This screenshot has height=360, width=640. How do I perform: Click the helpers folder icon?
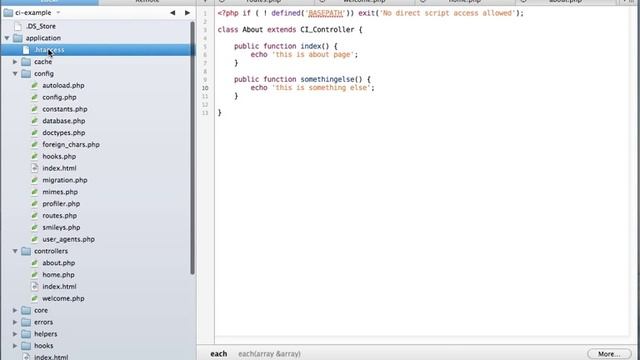(x=26, y=334)
